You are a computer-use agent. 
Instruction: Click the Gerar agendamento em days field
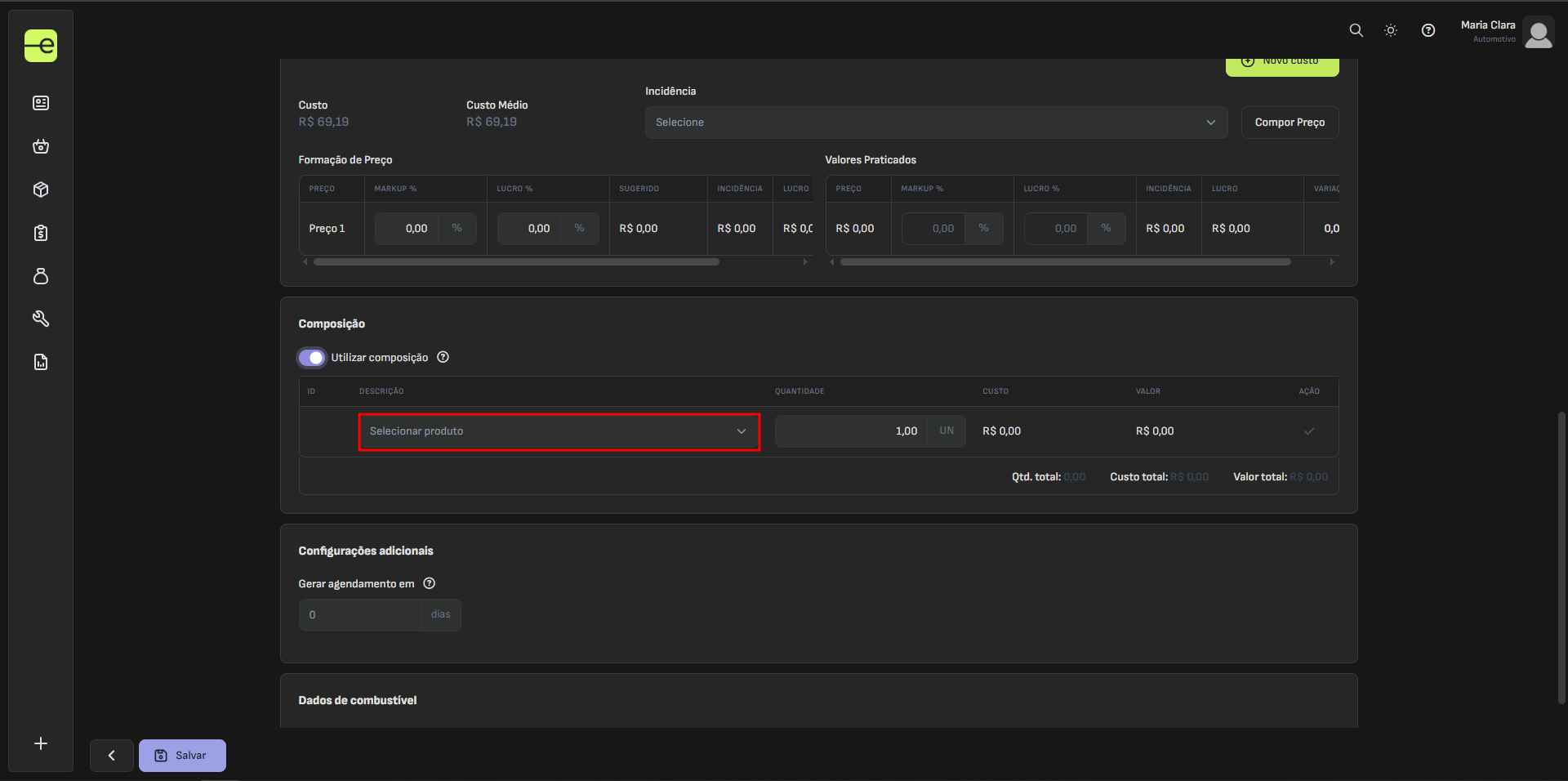click(x=360, y=615)
